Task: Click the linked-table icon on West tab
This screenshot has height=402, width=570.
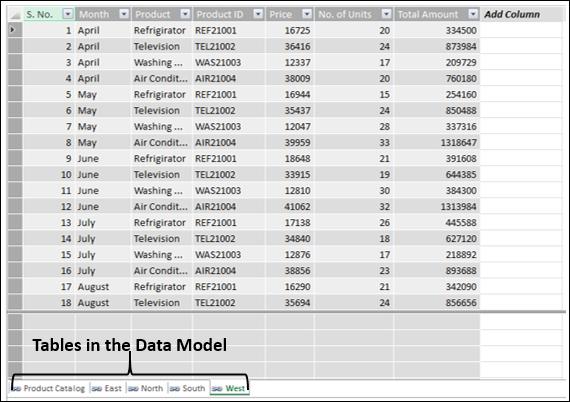Action: (x=217, y=389)
